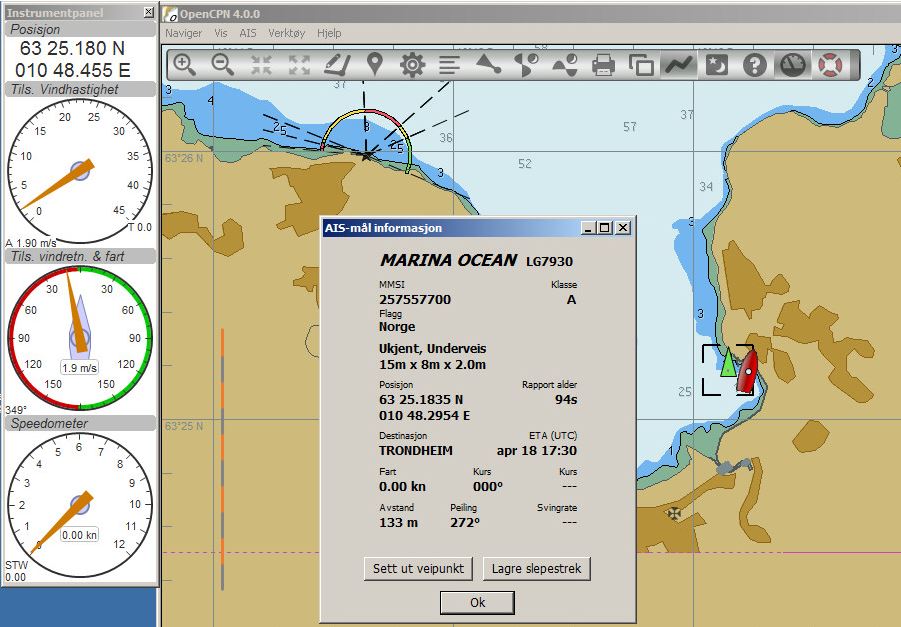Click the ETA value apr 18 17:30
Screen dimensions: 901x627
[x=537, y=451]
